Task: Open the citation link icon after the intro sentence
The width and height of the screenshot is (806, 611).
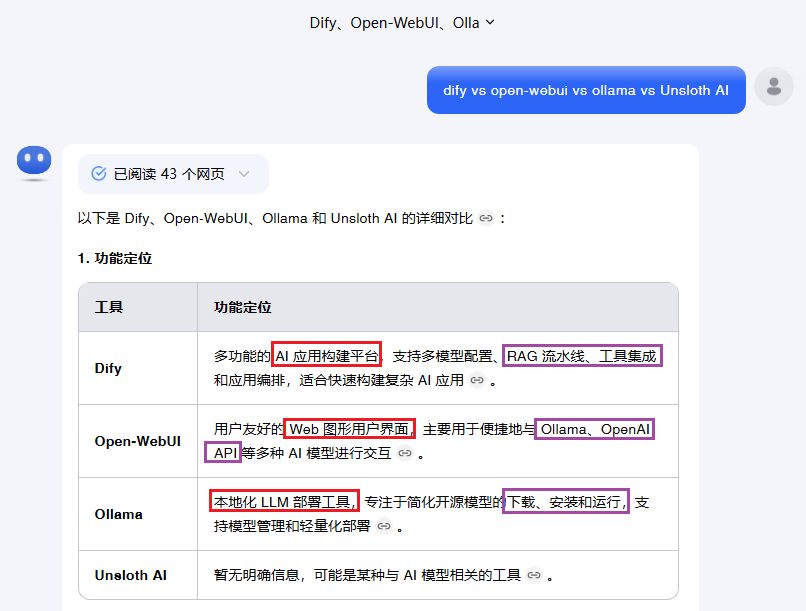Action: (x=486, y=218)
